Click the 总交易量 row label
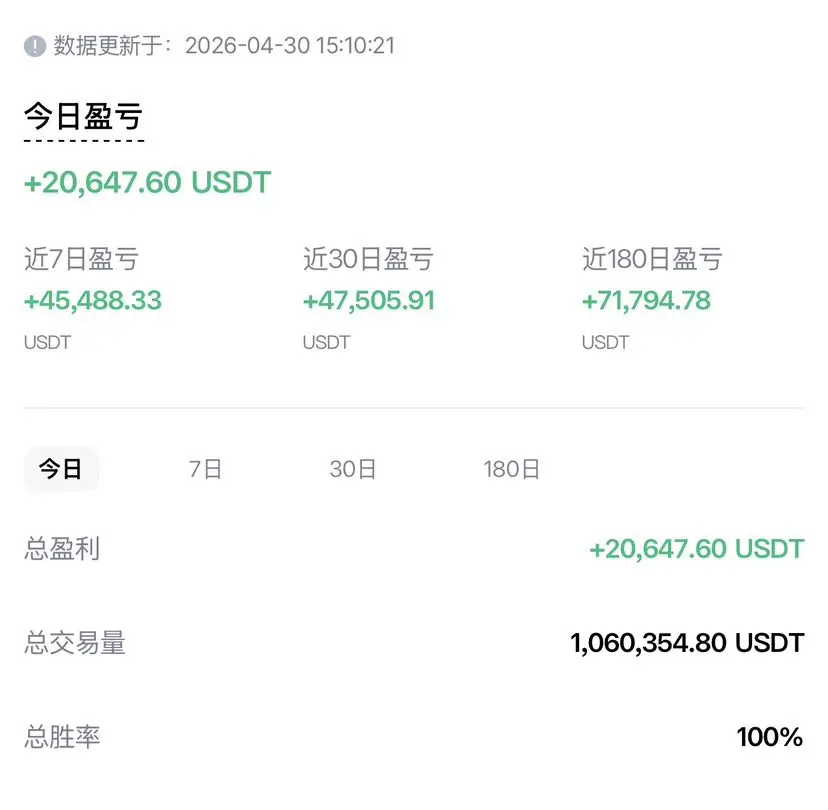 [74, 643]
